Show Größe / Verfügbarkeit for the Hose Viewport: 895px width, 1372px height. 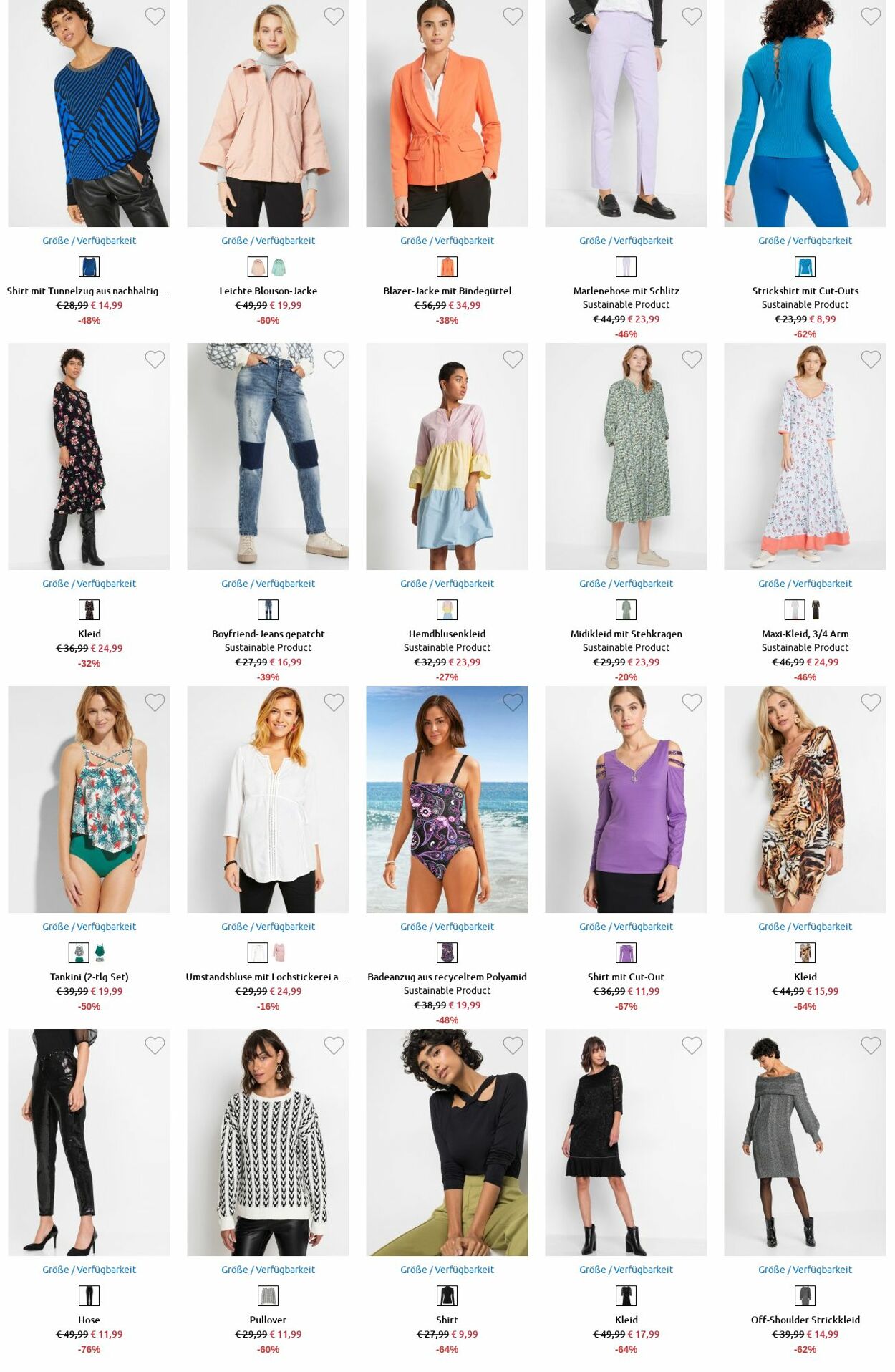89,1270
